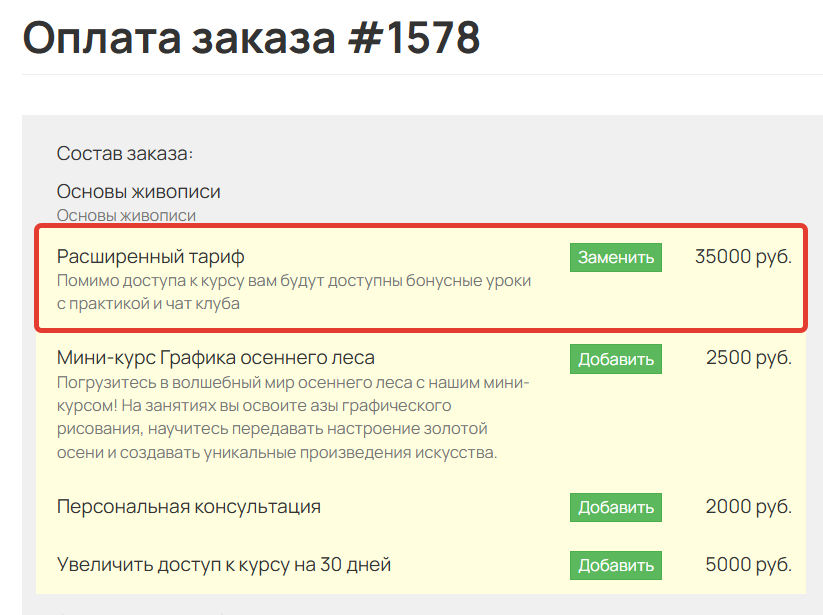Add Мини-курс Графика осеннего леса to the order
Image resolution: width=823 pixels, height=615 pixels.
pyautogui.click(x=616, y=359)
